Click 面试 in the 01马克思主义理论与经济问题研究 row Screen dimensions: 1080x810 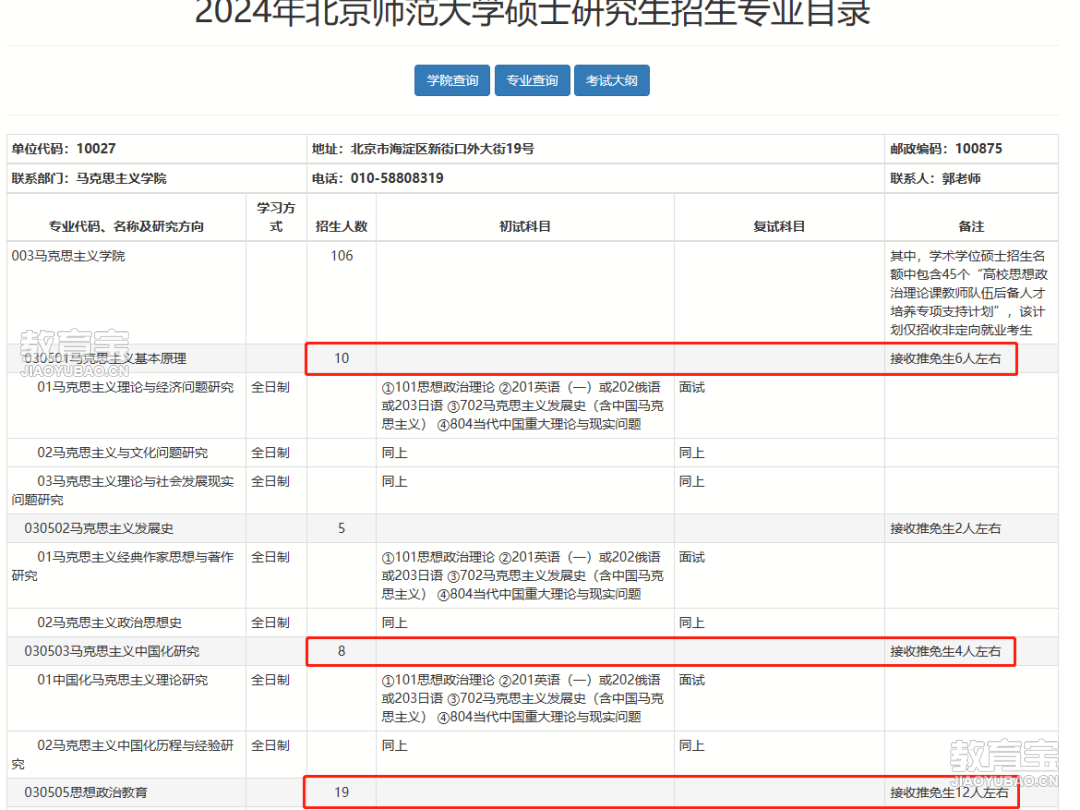pos(692,387)
